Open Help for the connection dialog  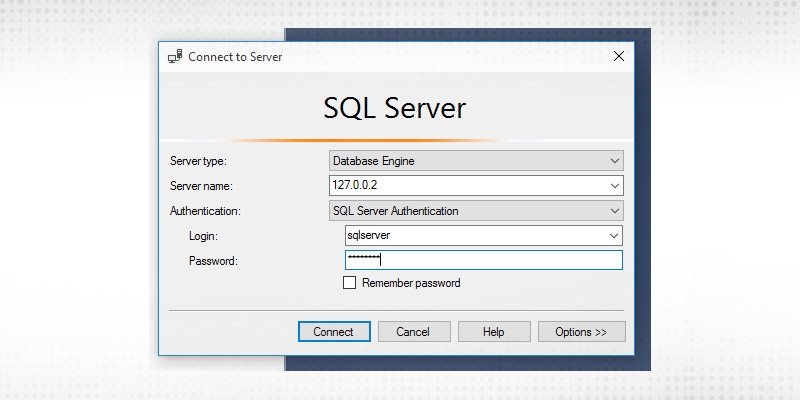tap(493, 332)
